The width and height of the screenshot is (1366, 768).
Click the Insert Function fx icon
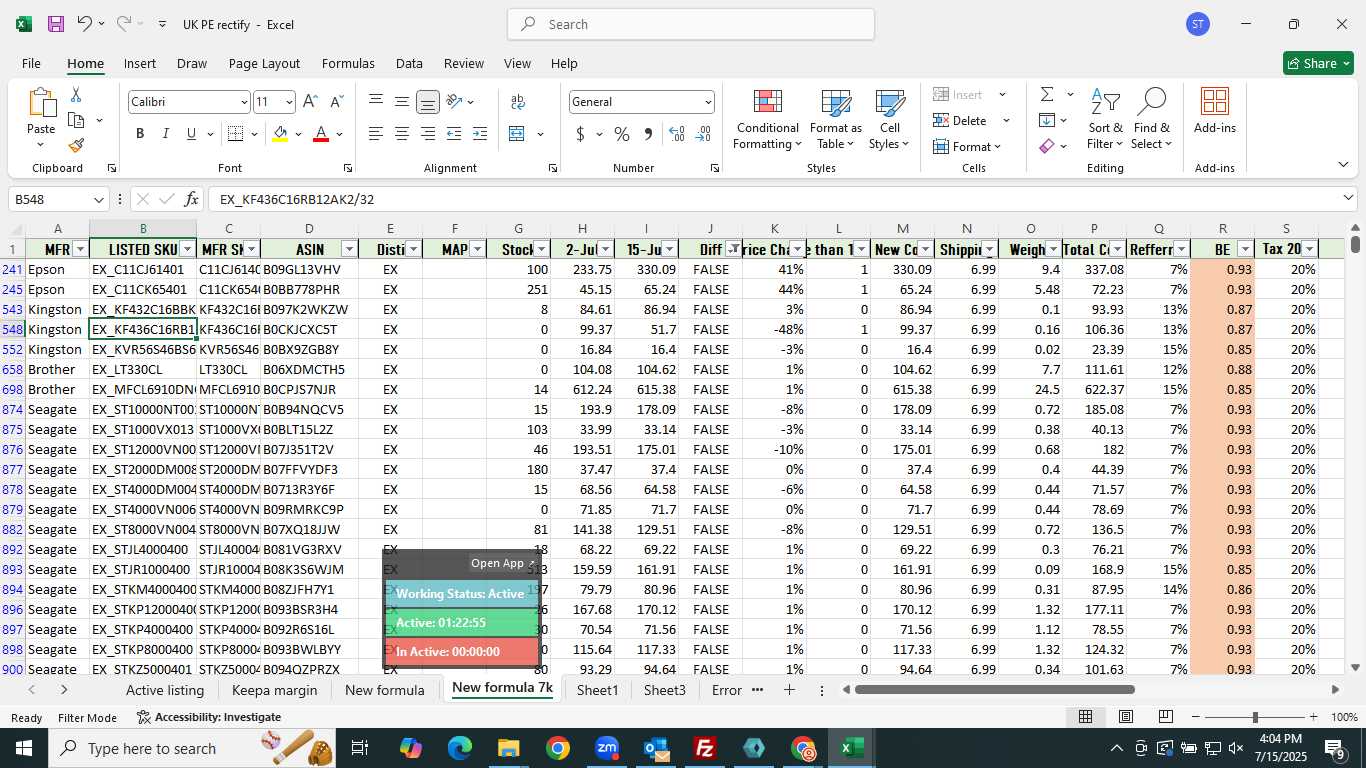pyautogui.click(x=192, y=199)
